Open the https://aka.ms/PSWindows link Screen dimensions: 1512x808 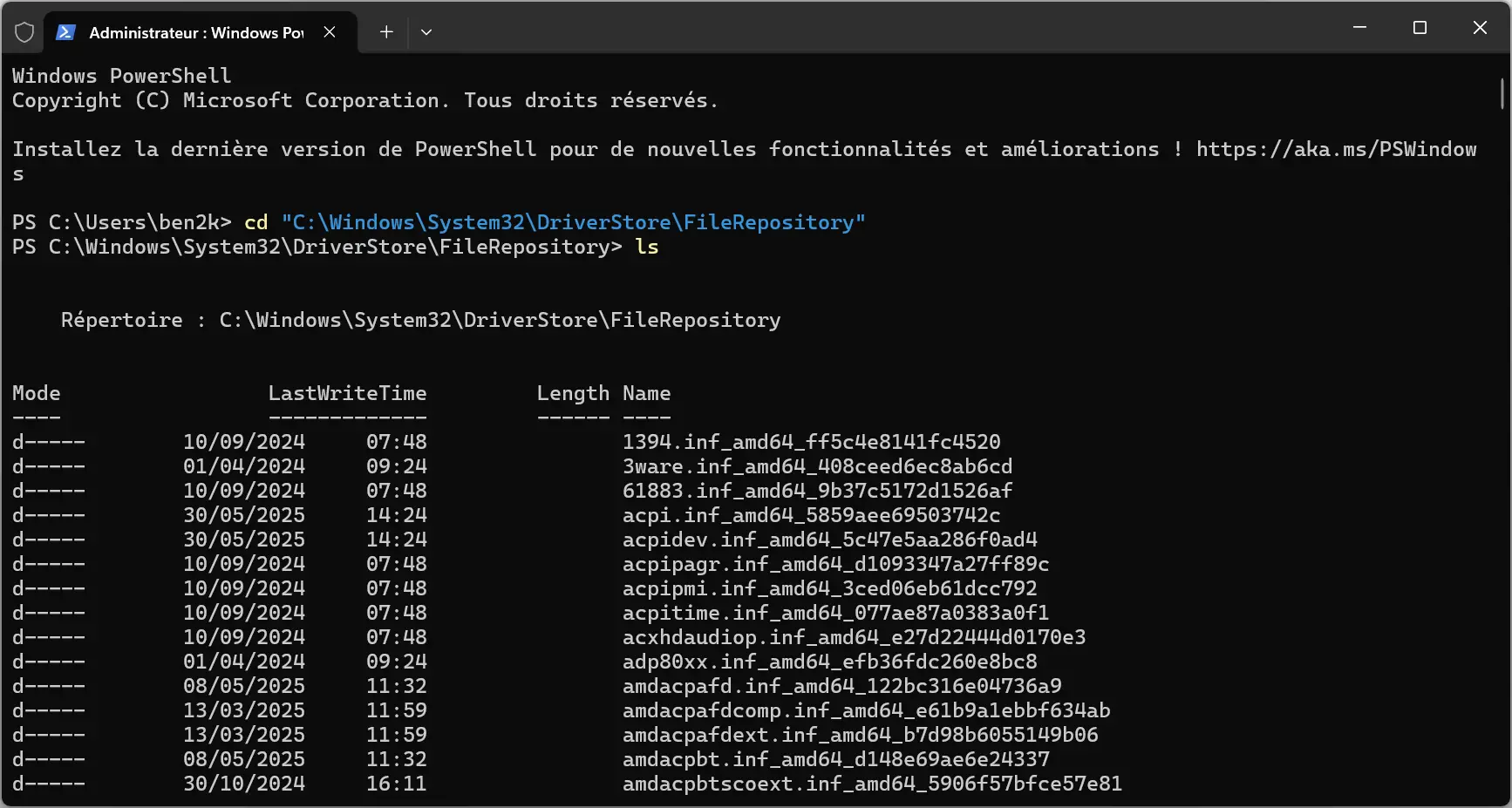pos(1336,149)
